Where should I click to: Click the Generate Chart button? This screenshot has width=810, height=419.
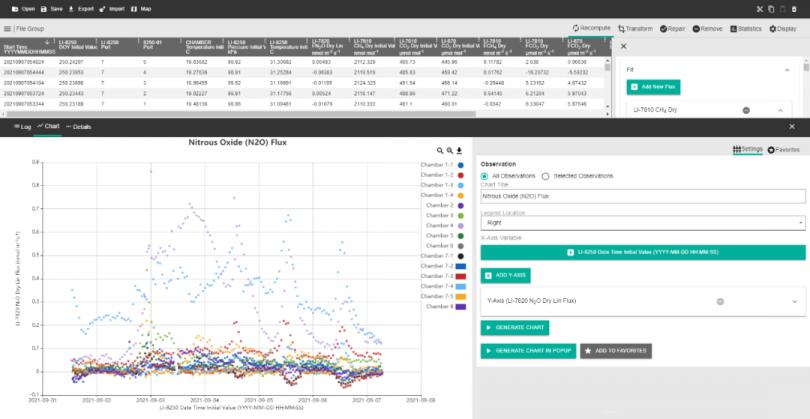coord(514,327)
